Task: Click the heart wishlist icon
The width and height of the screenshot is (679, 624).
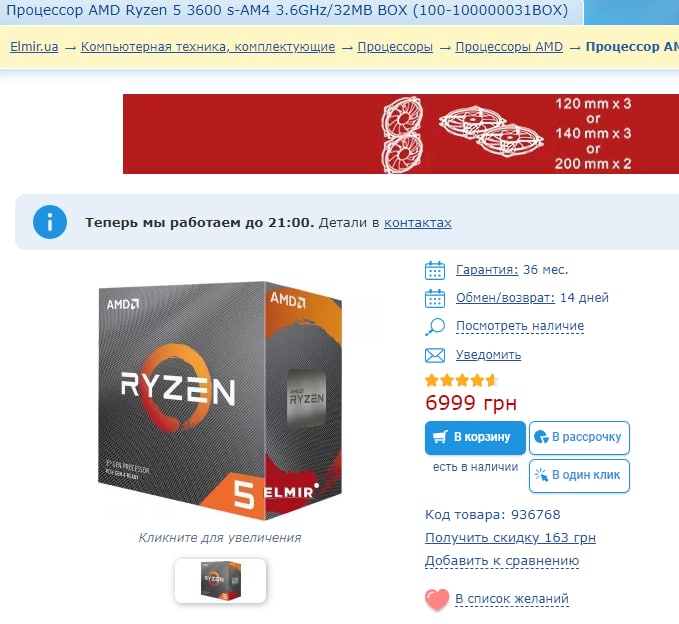Action: [x=437, y=599]
